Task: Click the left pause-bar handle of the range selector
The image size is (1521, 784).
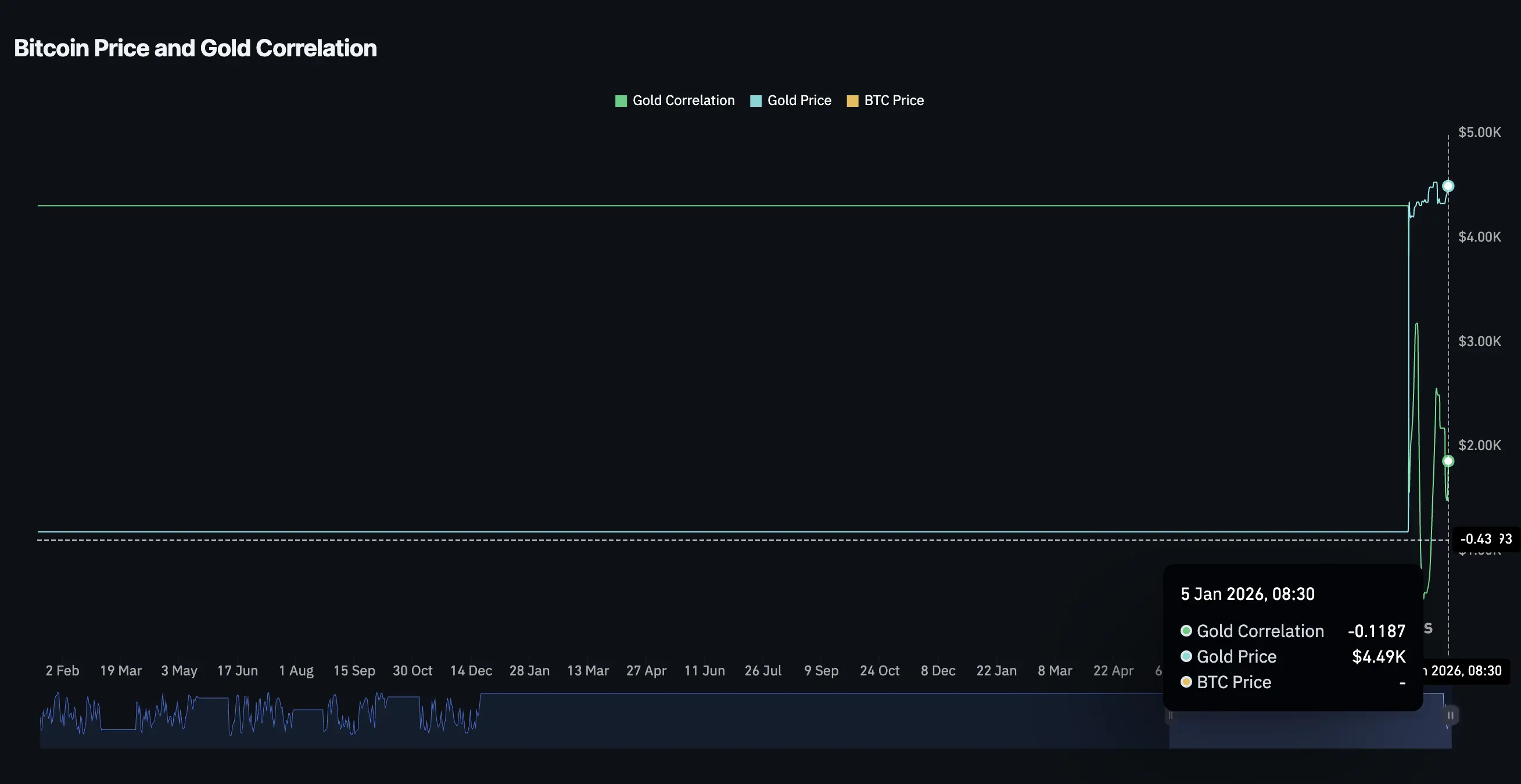Action: [x=1170, y=715]
